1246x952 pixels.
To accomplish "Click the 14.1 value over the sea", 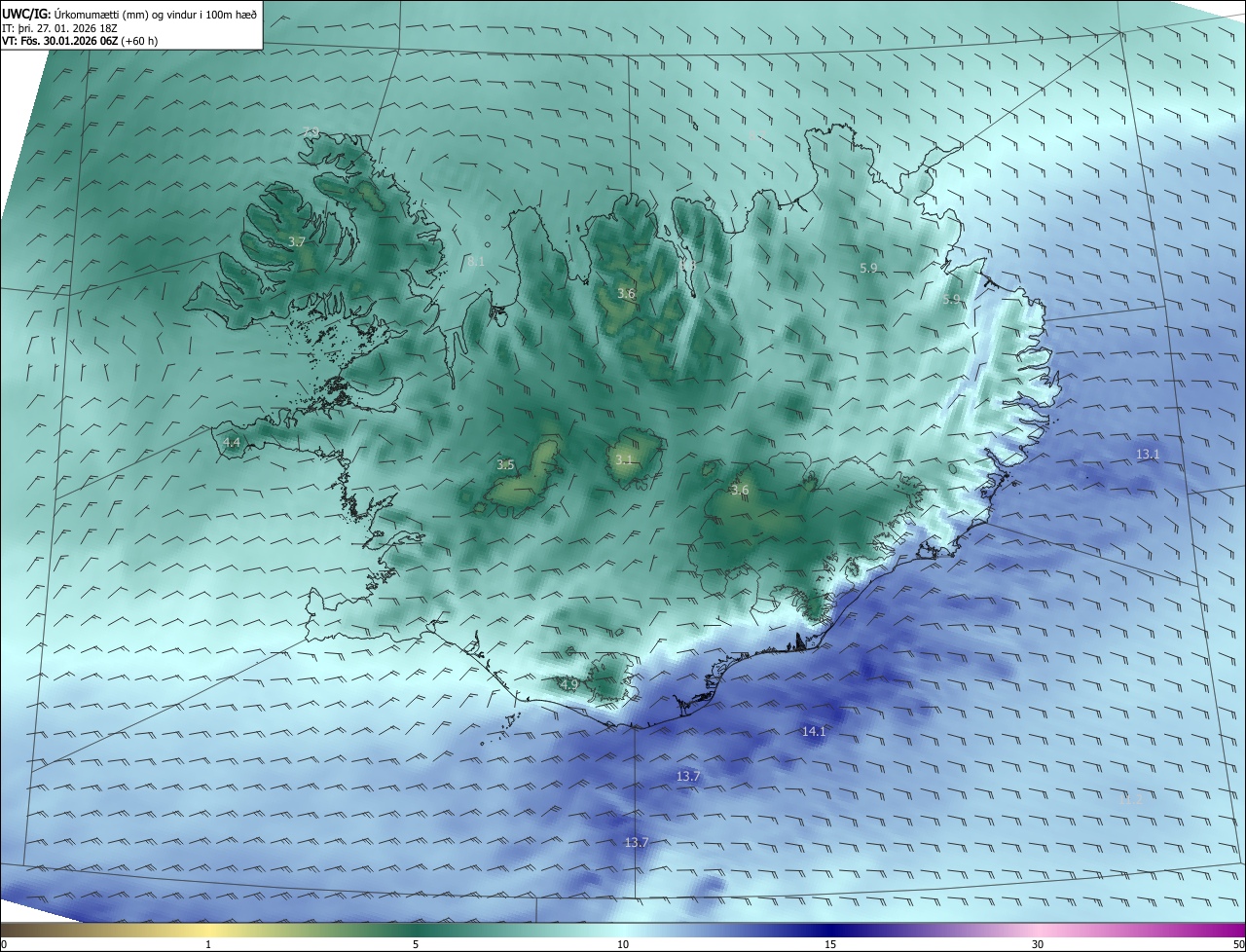I will [x=814, y=731].
